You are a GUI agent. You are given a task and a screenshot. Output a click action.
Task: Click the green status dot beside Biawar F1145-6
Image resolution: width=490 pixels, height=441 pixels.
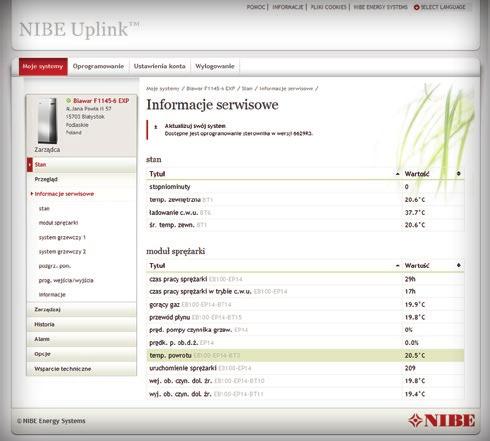(x=68, y=100)
